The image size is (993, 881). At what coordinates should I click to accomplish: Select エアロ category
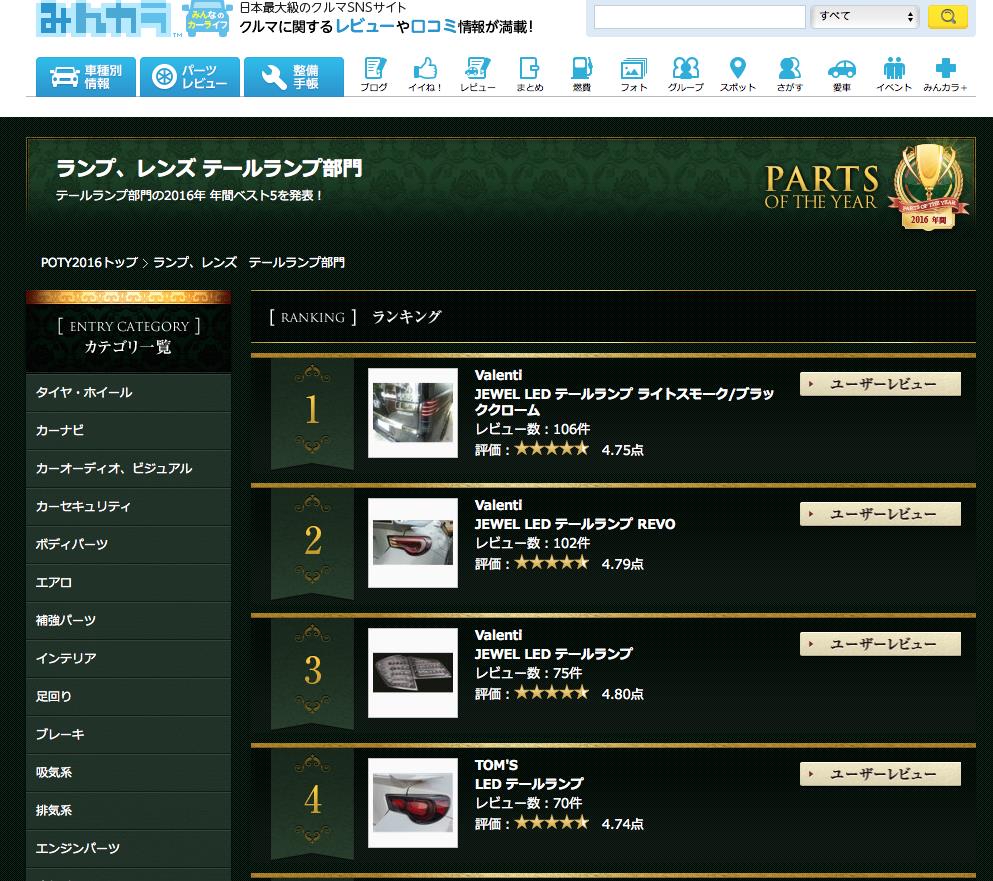(129, 583)
